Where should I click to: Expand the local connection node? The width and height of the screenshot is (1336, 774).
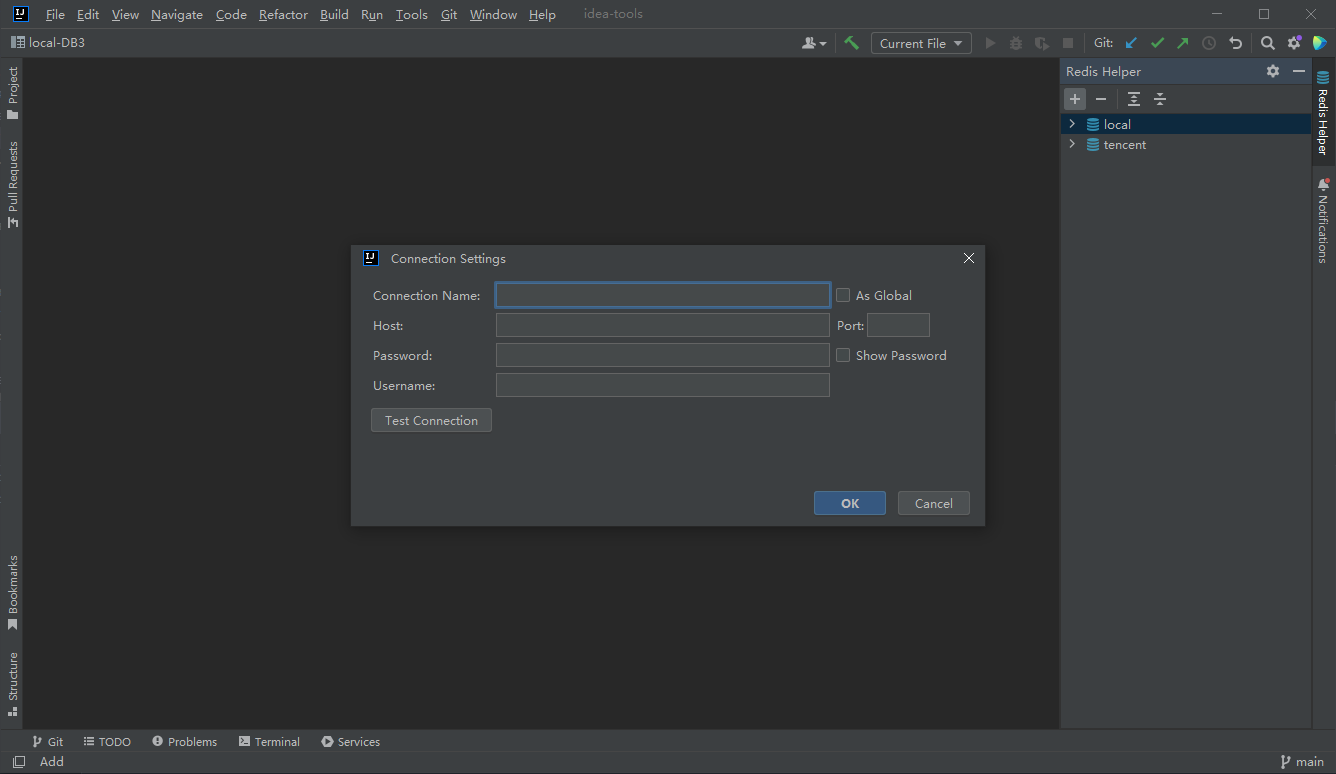tap(1072, 124)
